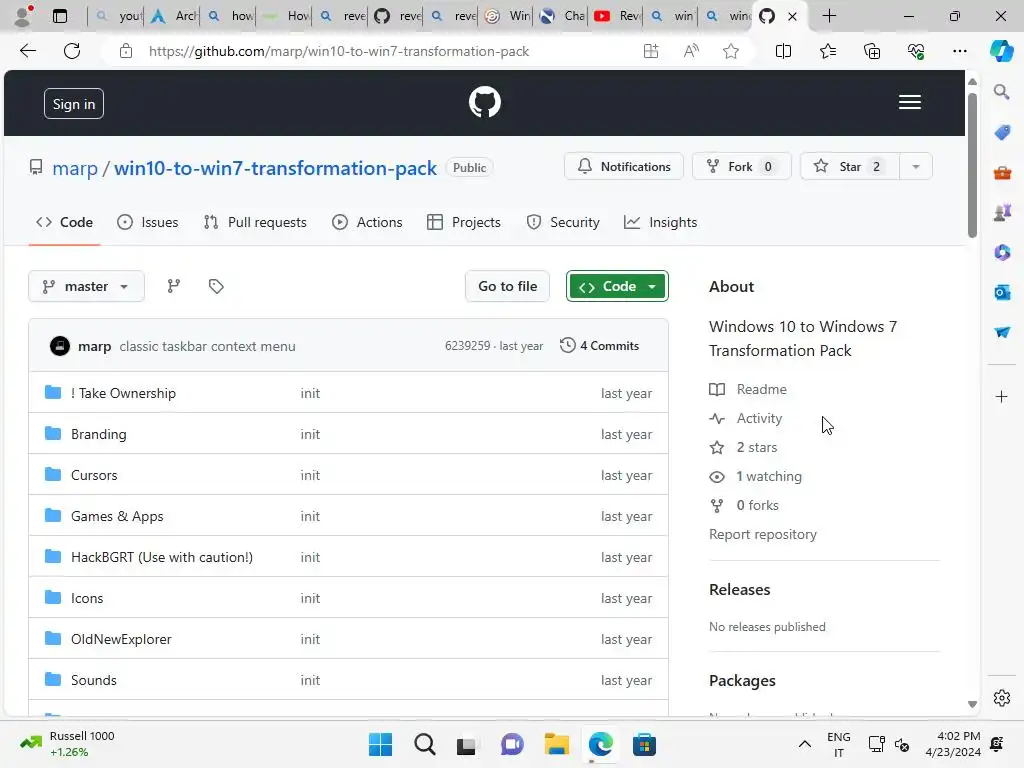The width and height of the screenshot is (1024, 768).
Task: Refresh the page
Action: pos(72,51)
